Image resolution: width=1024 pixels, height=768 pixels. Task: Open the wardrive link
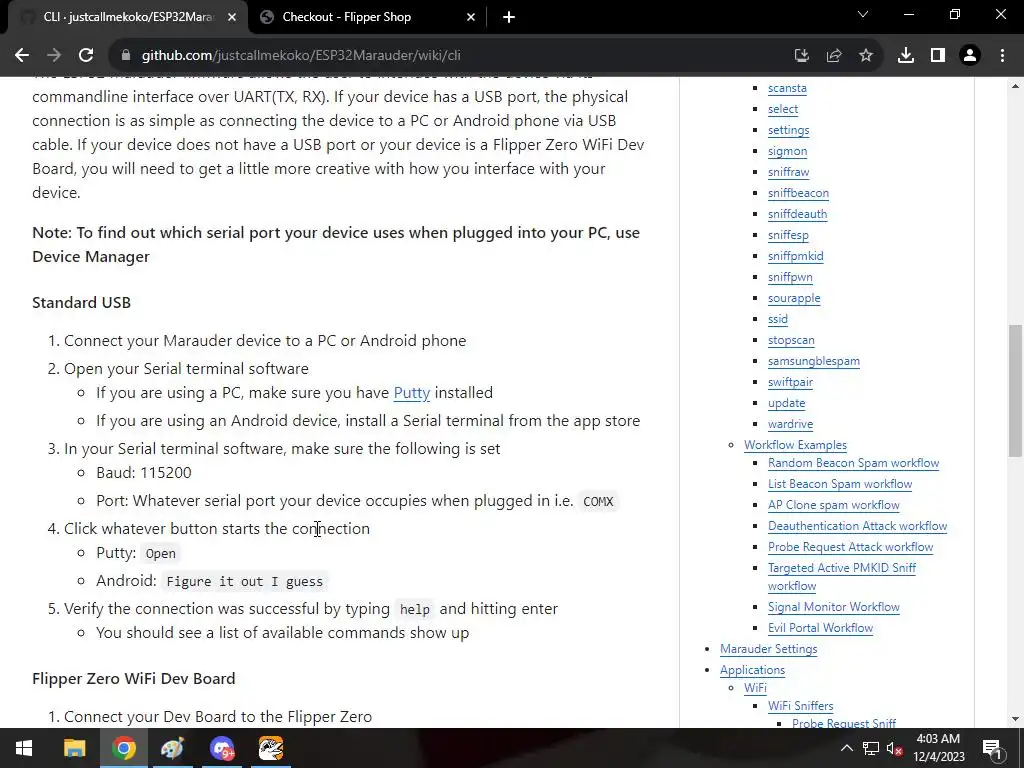click(790, 424)
